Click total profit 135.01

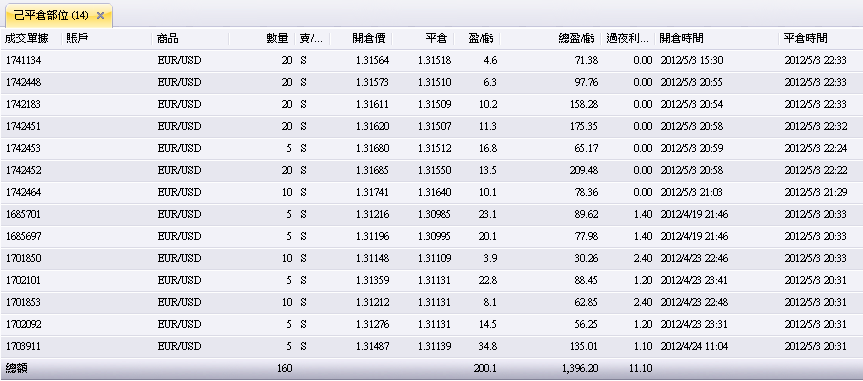(583, 347)
